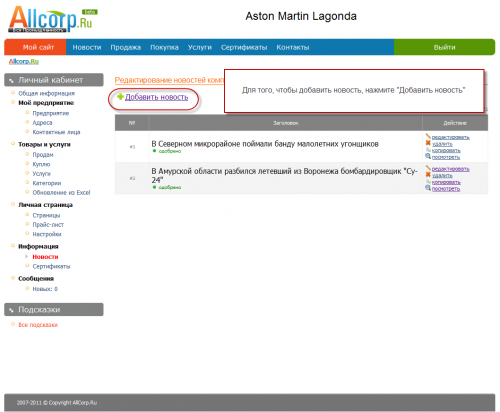
Task: Click the copy icon in news row #2
Action: 428,181
